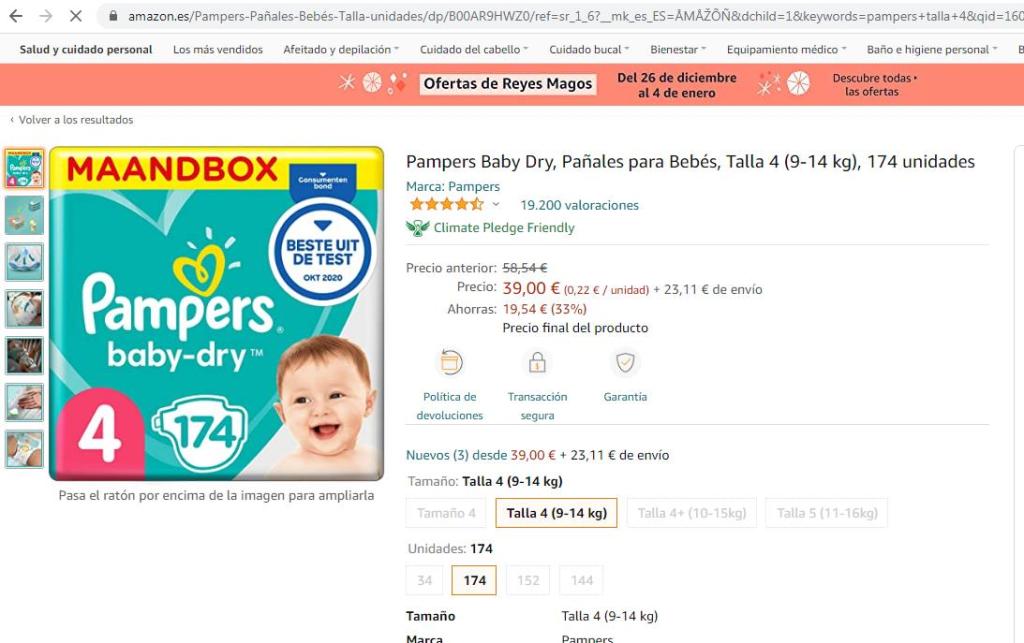
Task: Click the Garantía shield icon
Action: (625, 362)
